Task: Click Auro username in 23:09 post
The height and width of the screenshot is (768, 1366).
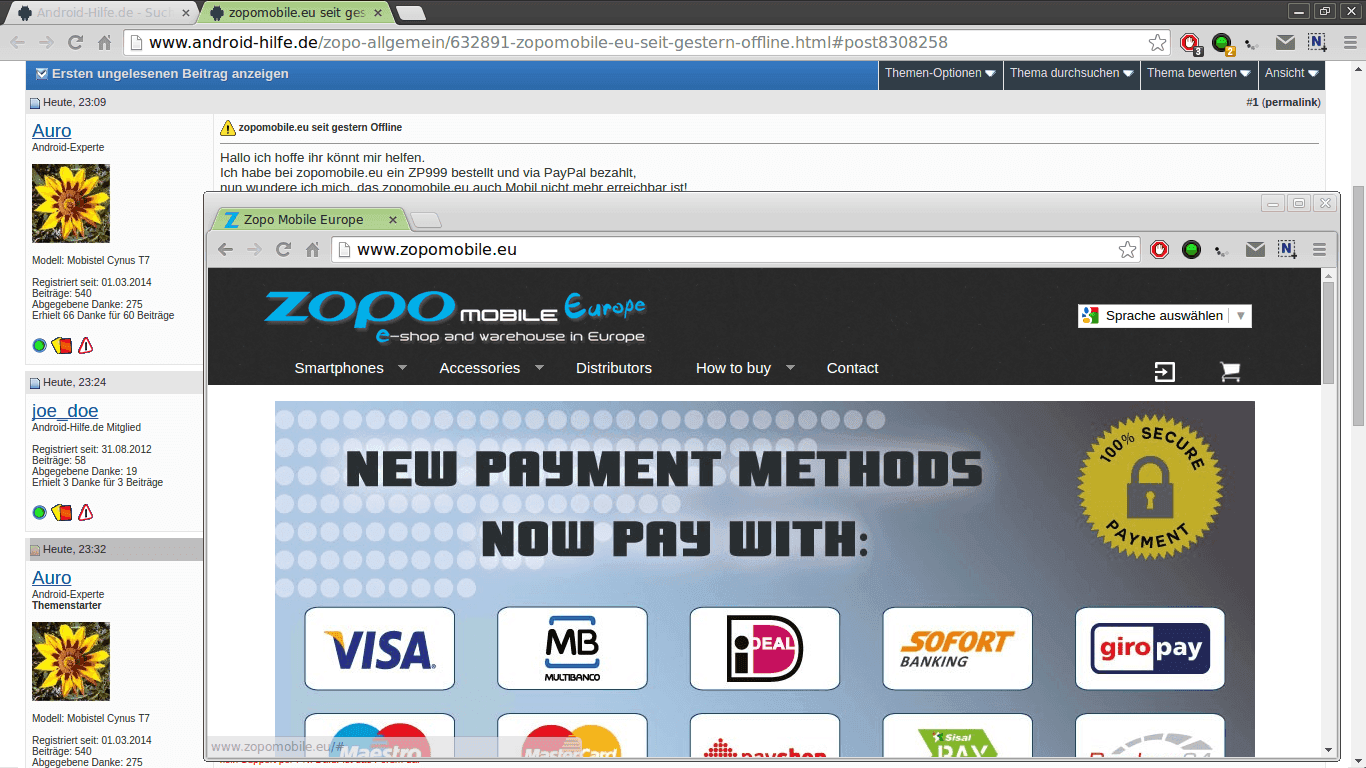Action: tap(51, 131)
